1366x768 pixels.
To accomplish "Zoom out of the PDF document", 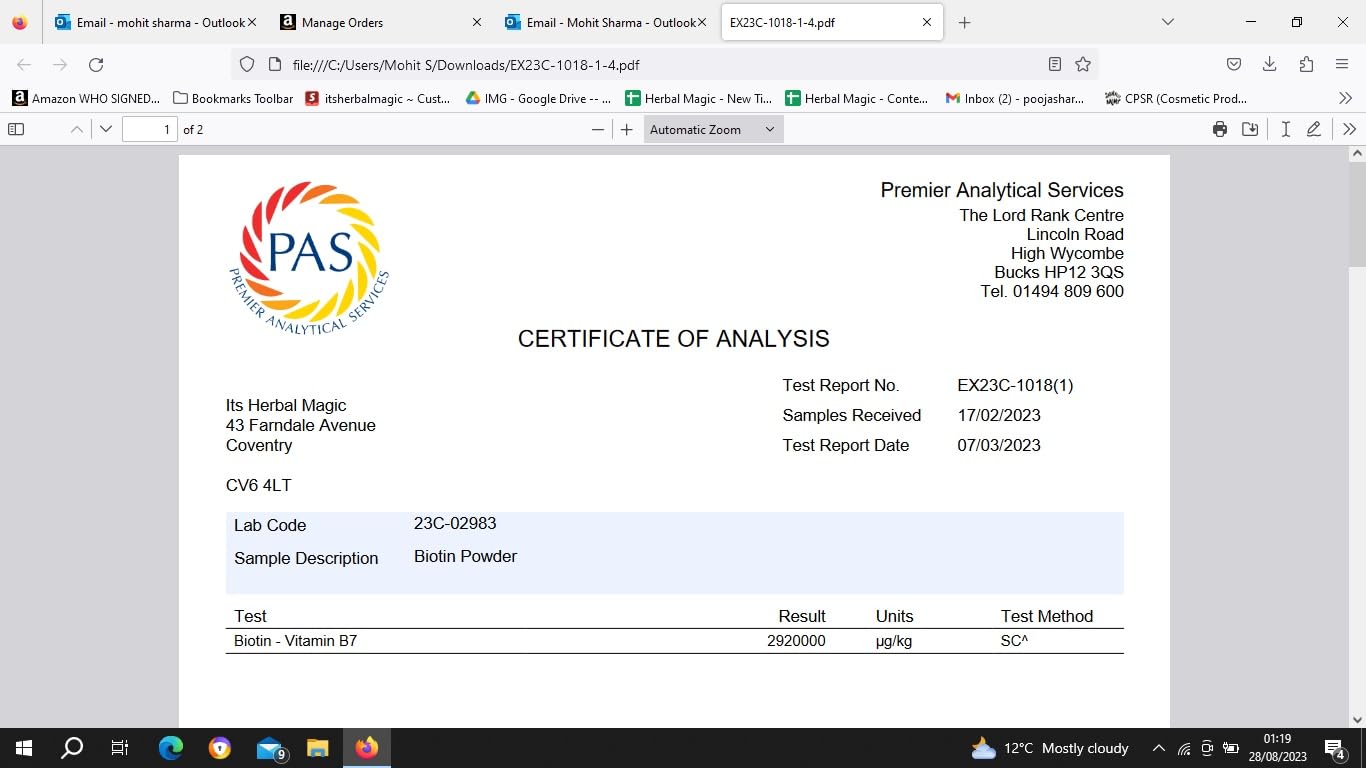I will [598, 129].
